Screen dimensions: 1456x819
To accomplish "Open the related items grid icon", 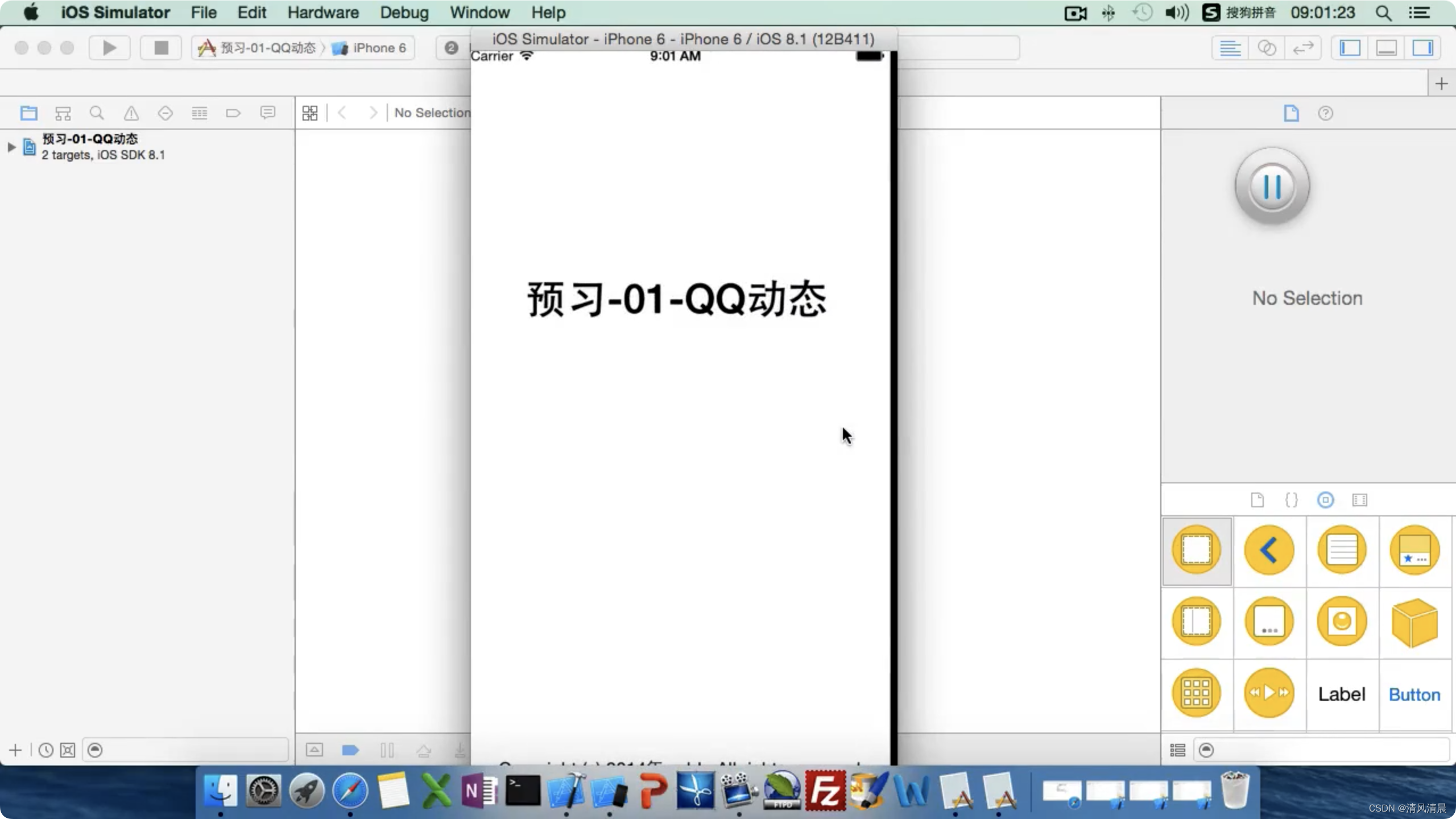I will point(310,113).
